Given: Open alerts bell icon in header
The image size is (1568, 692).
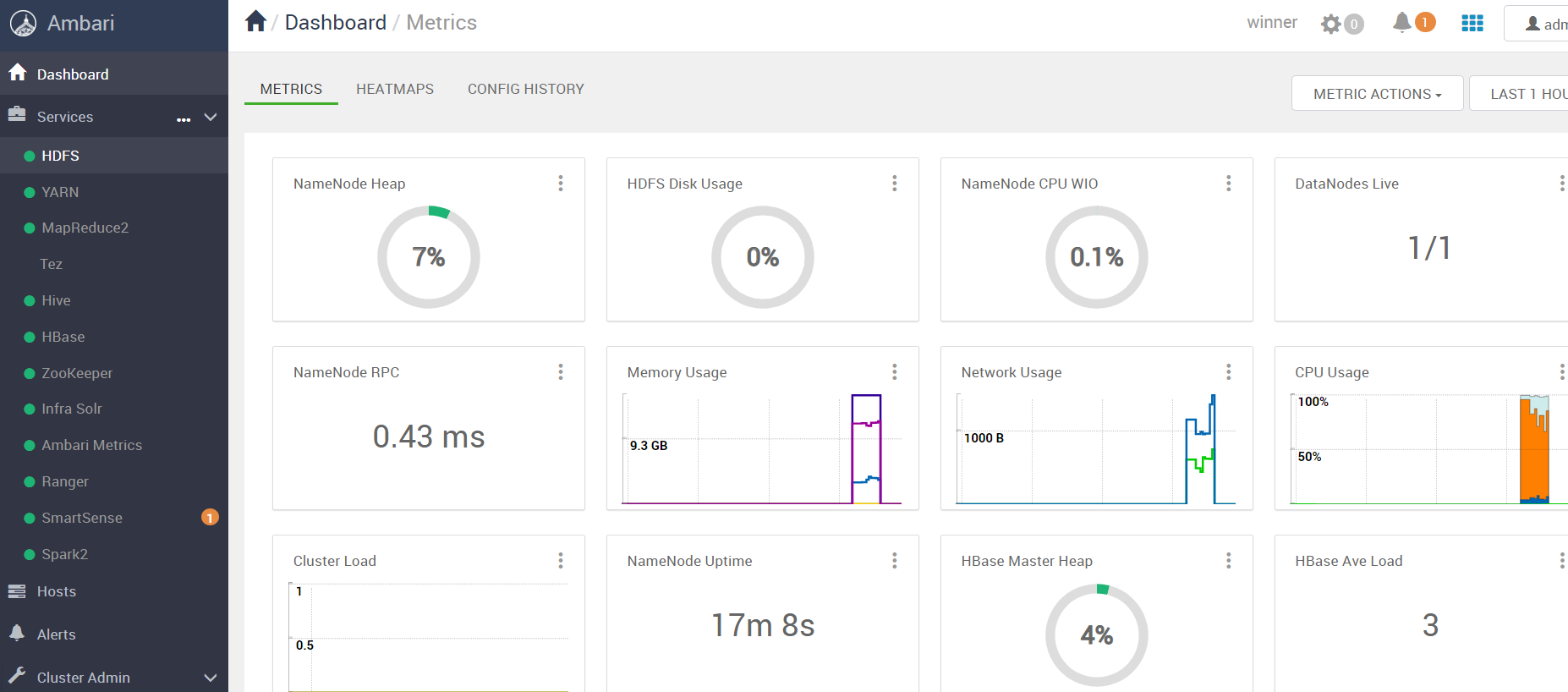Looking at the screenshot, I should (1402, 22).
